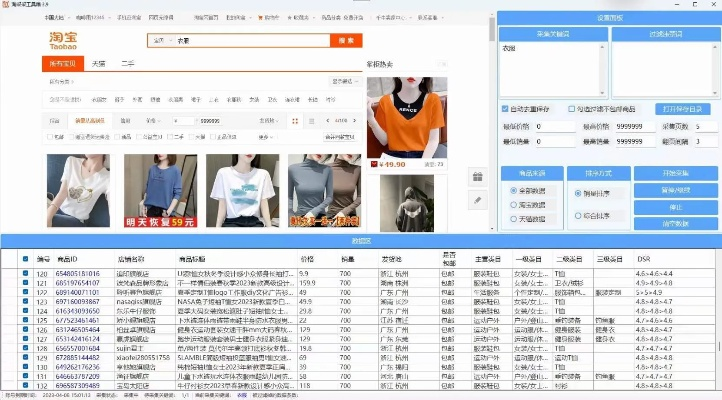Uncheck the checkbox for row 129
The image size is (722, 400).
point(25,357)
